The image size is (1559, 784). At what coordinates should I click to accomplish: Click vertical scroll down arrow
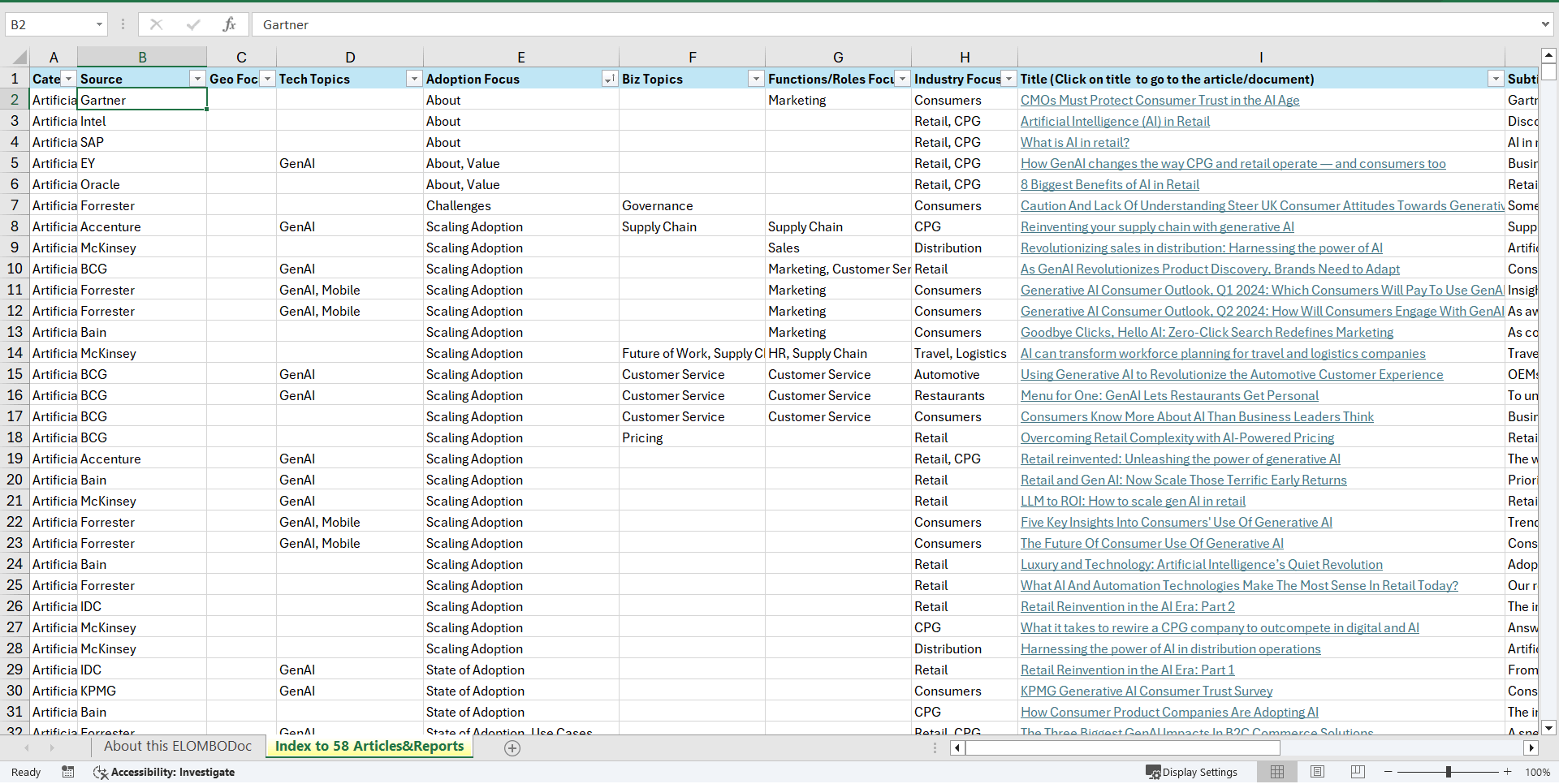(1548, 728)
